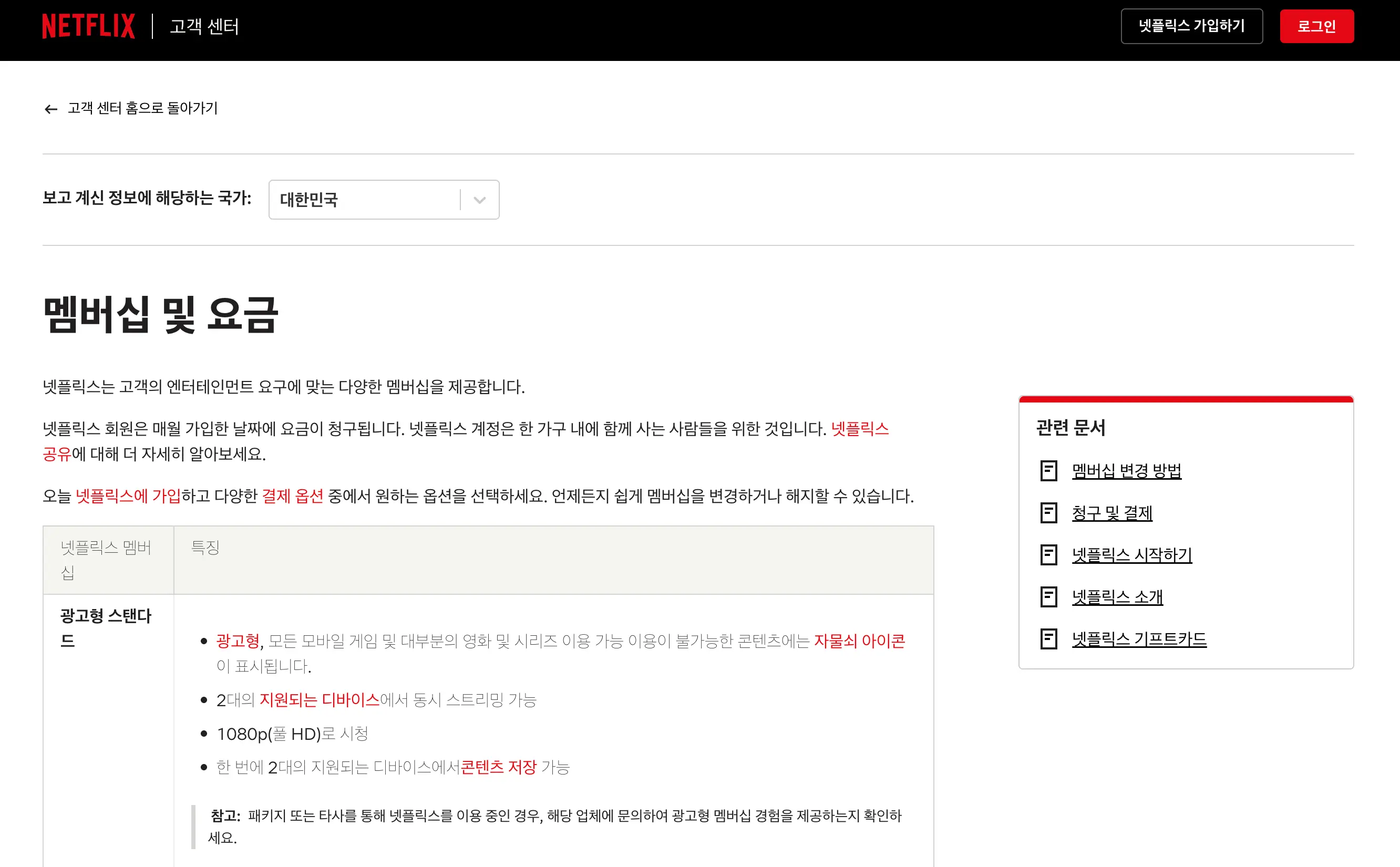This screenshot has width=1400, height=867.
Task: Click the 자물쇠 아이콘 link
Action: 859,641
